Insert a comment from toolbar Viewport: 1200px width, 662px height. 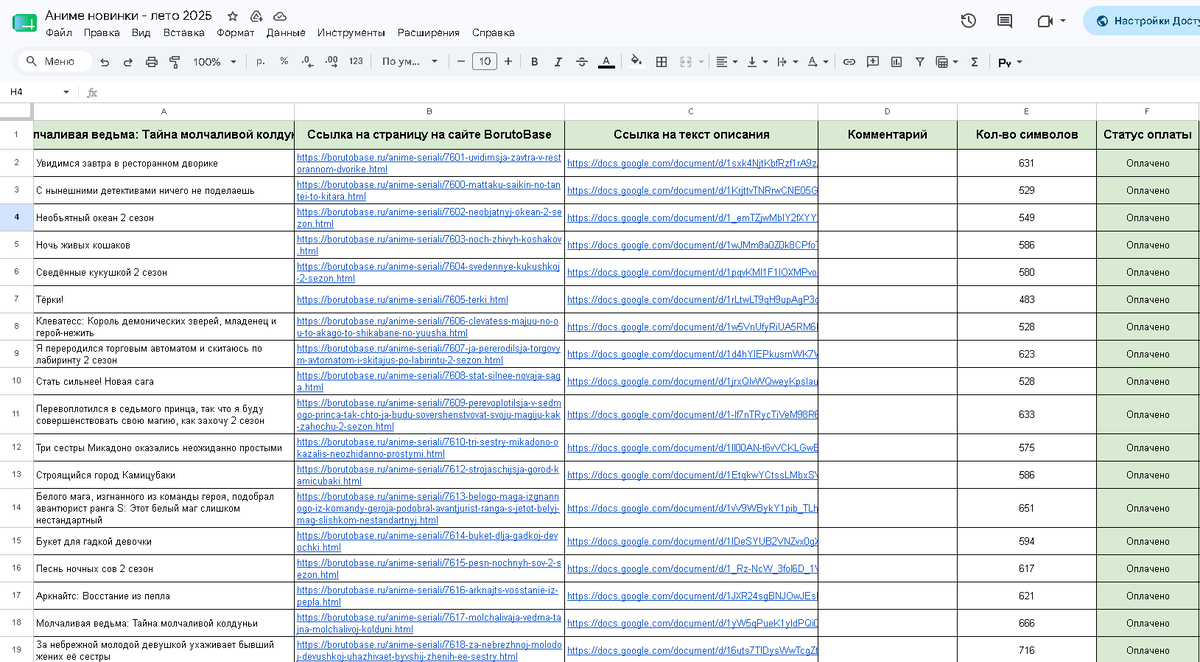[x=872, y=62]
